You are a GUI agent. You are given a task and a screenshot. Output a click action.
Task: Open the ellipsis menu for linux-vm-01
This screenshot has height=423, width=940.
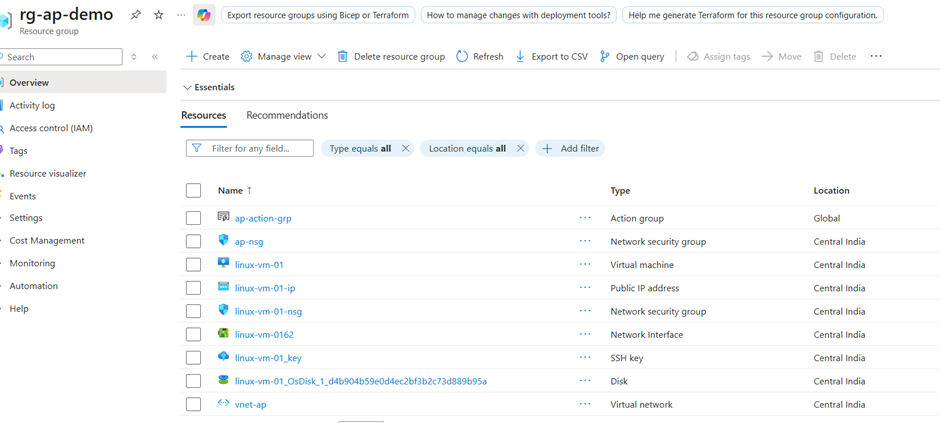tap(585, 264)
